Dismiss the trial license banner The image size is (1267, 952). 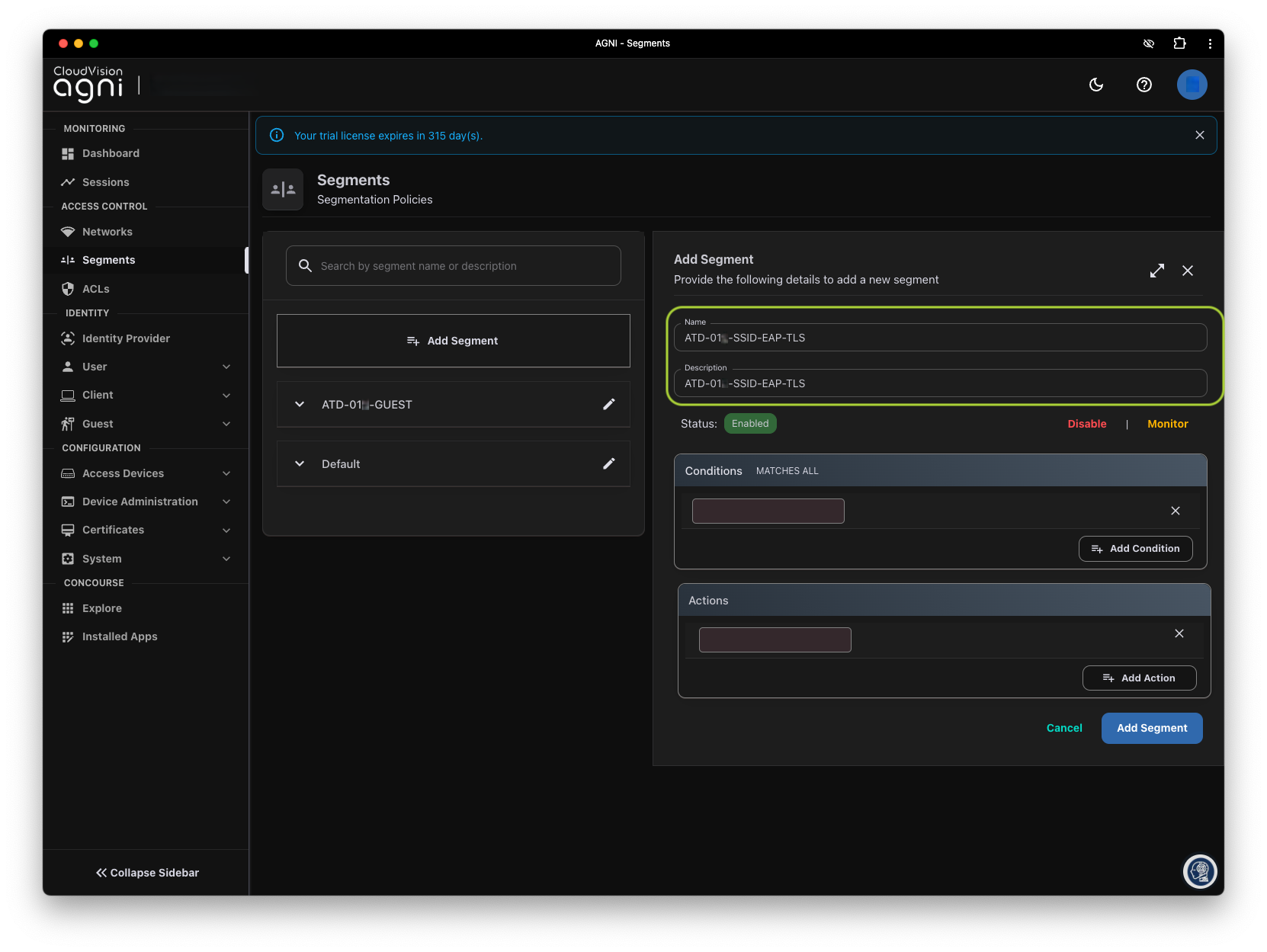pos(1199,135)
